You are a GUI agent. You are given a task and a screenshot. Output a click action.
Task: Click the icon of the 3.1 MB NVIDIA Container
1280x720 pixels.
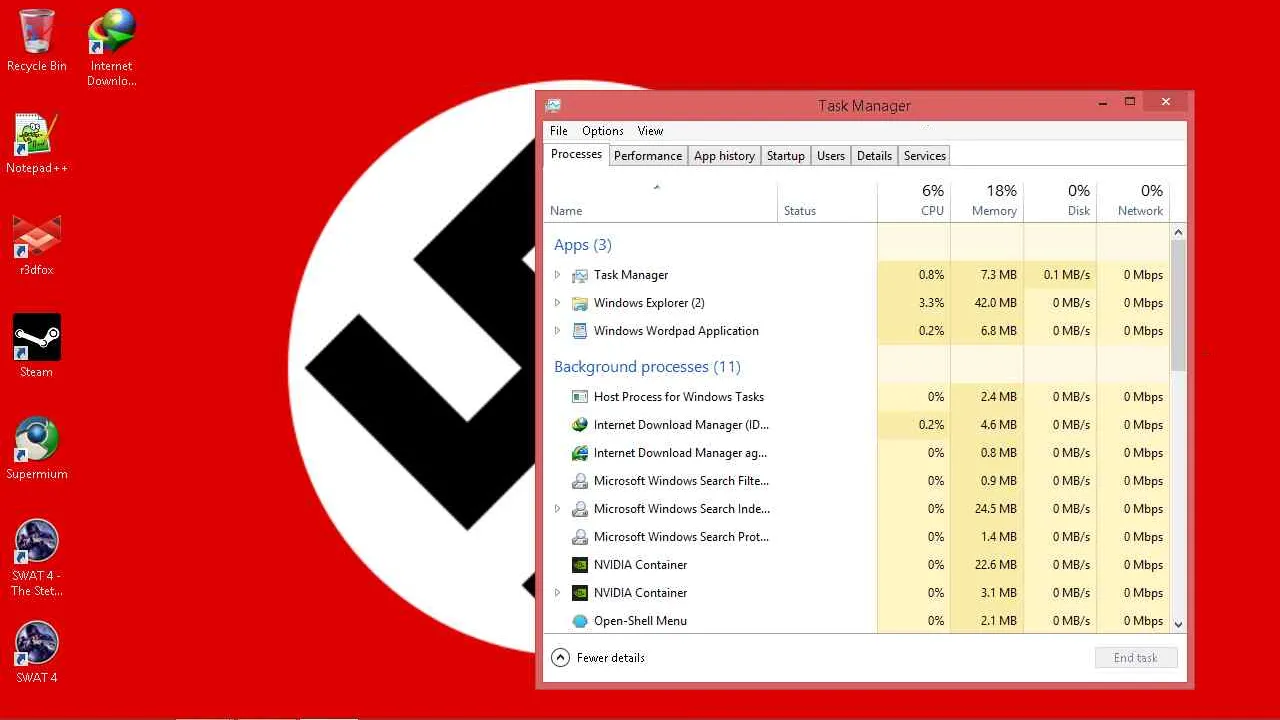pyautogui.click(x=580, y=593)
